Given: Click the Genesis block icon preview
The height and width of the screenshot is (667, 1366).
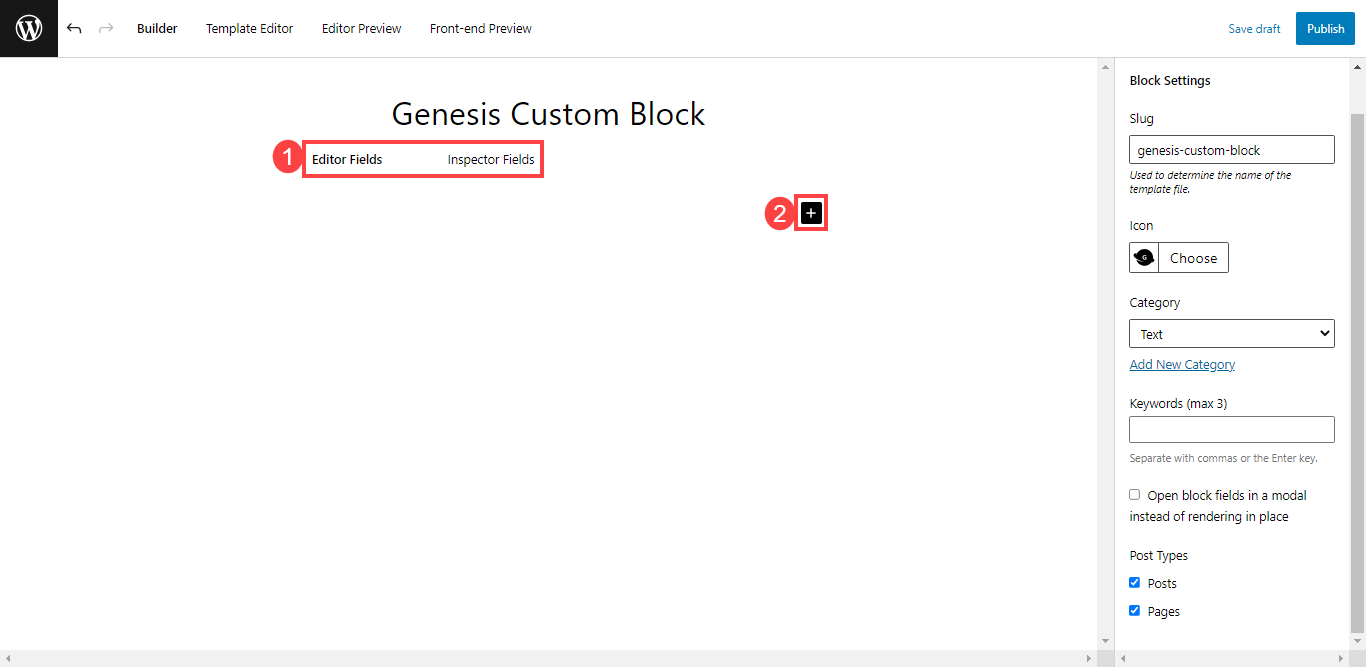Looking at the screenshot, I should 1143,257.
